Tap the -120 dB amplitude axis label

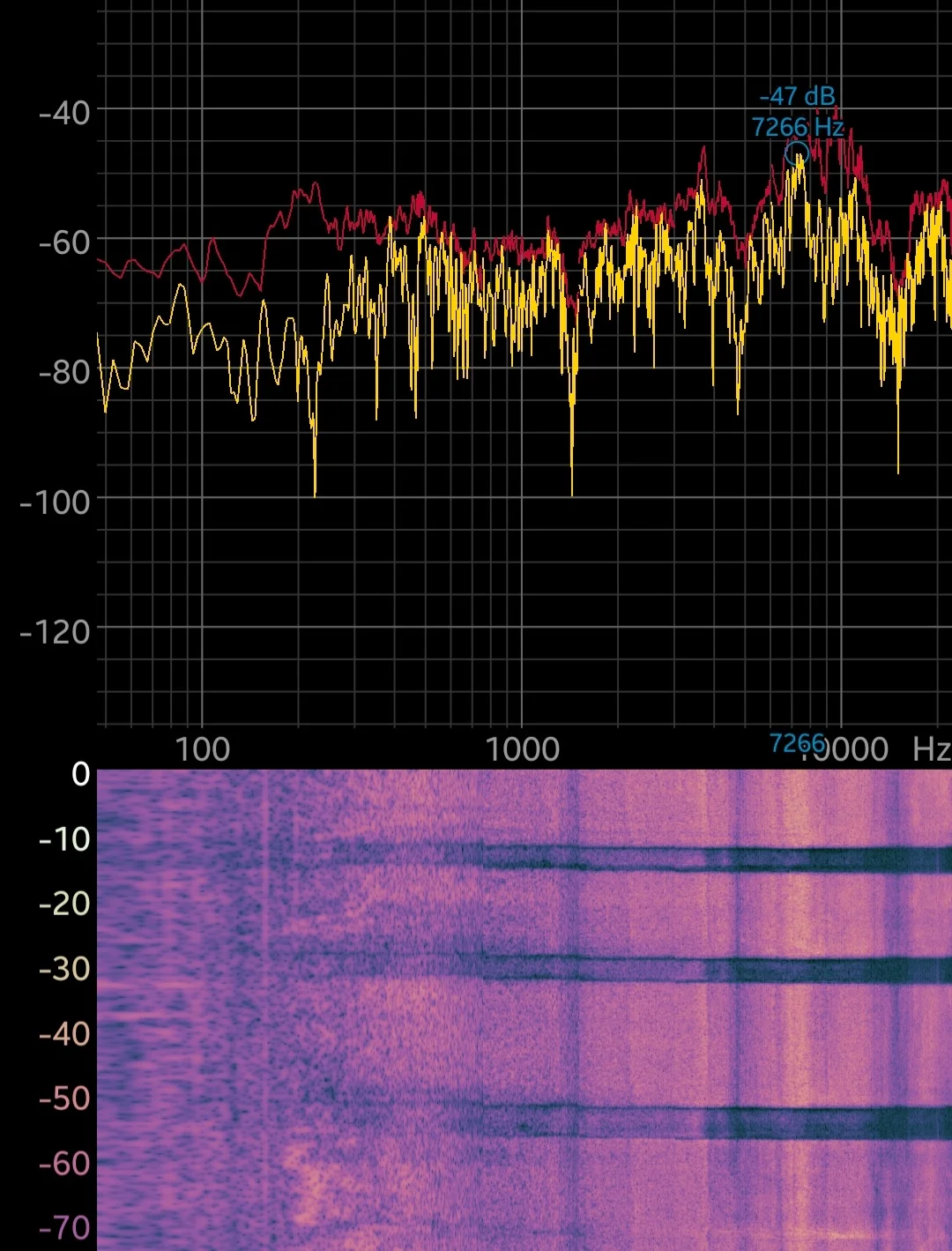coord(56,631)
